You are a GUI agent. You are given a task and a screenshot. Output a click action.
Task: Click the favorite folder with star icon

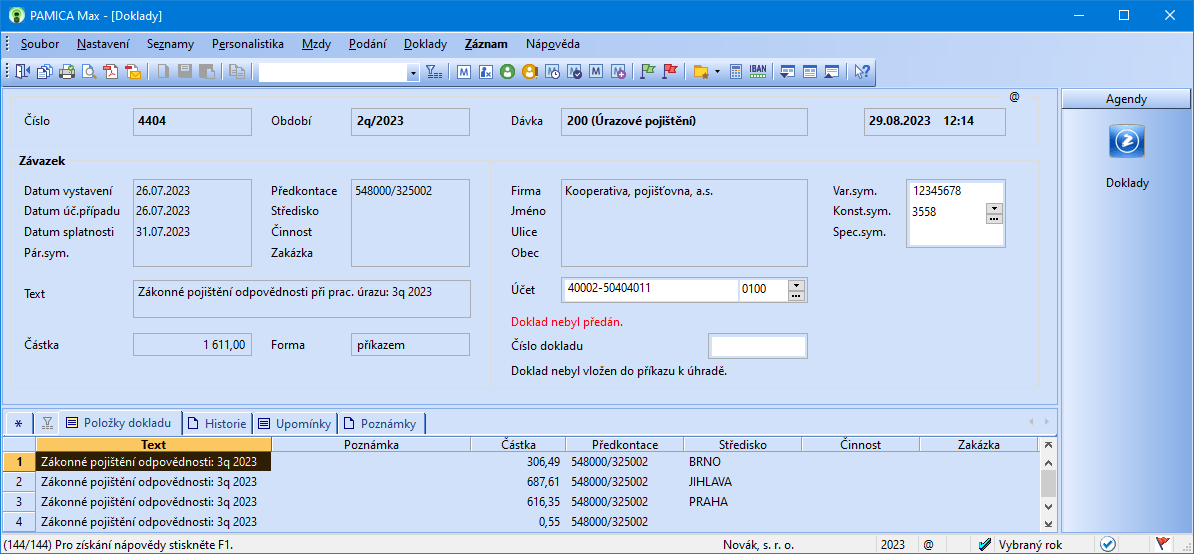(701, 72)
